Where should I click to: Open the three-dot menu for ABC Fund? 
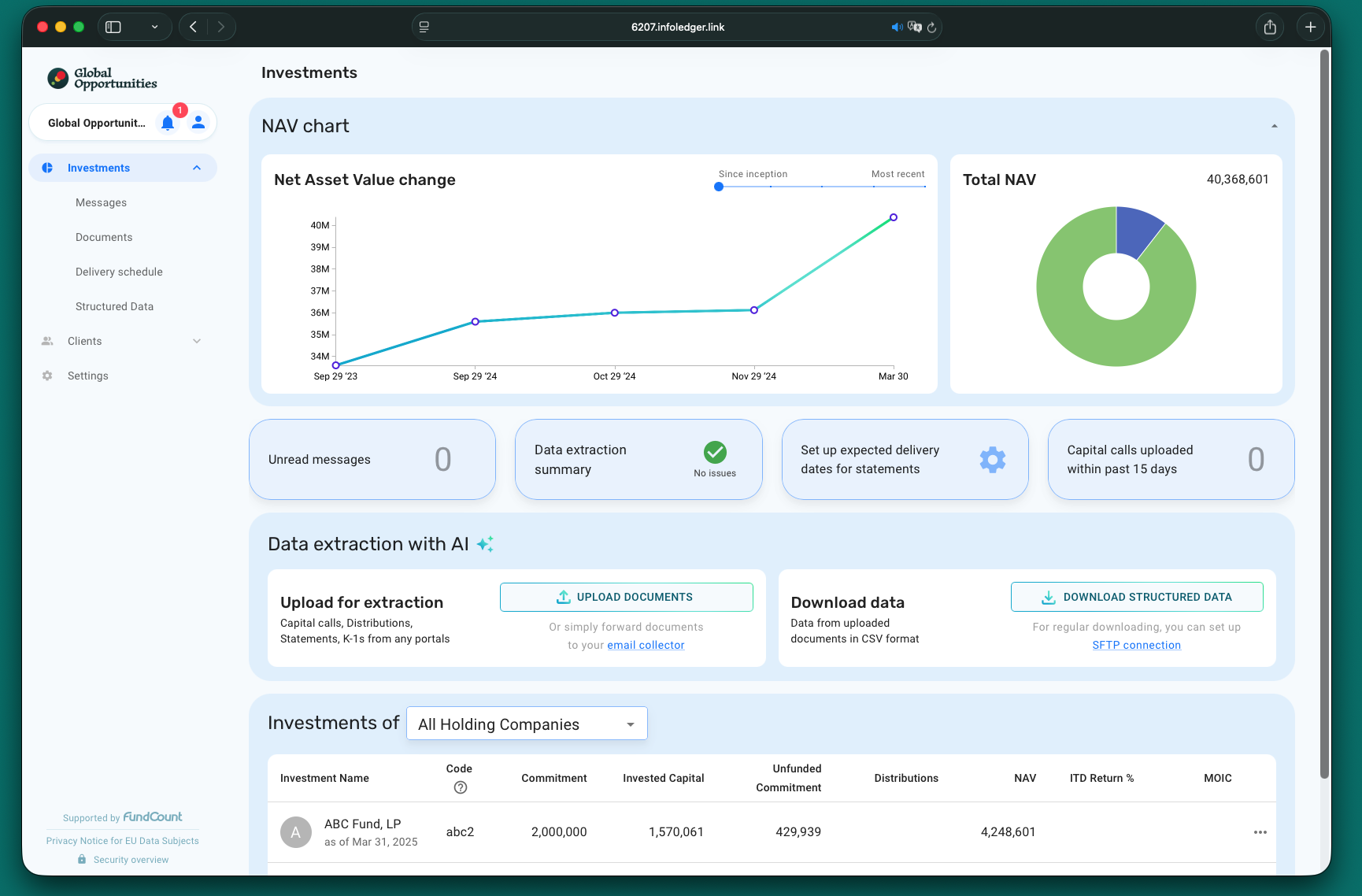coord(1260,832)
